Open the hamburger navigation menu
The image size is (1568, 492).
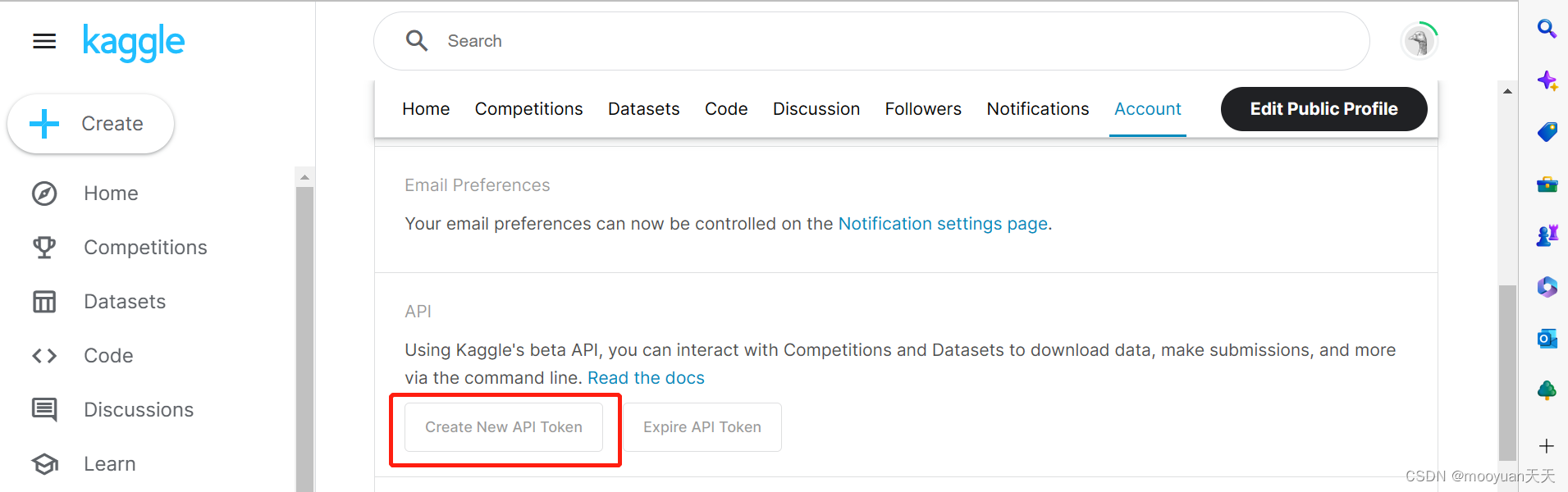pyautogui.click(x=44, y=41)
